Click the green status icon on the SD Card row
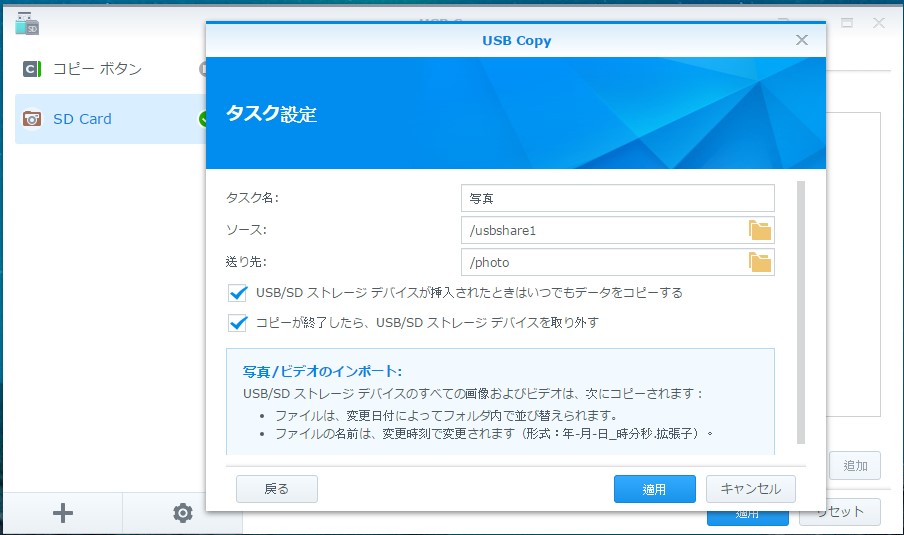 click(x=202, y=119)
